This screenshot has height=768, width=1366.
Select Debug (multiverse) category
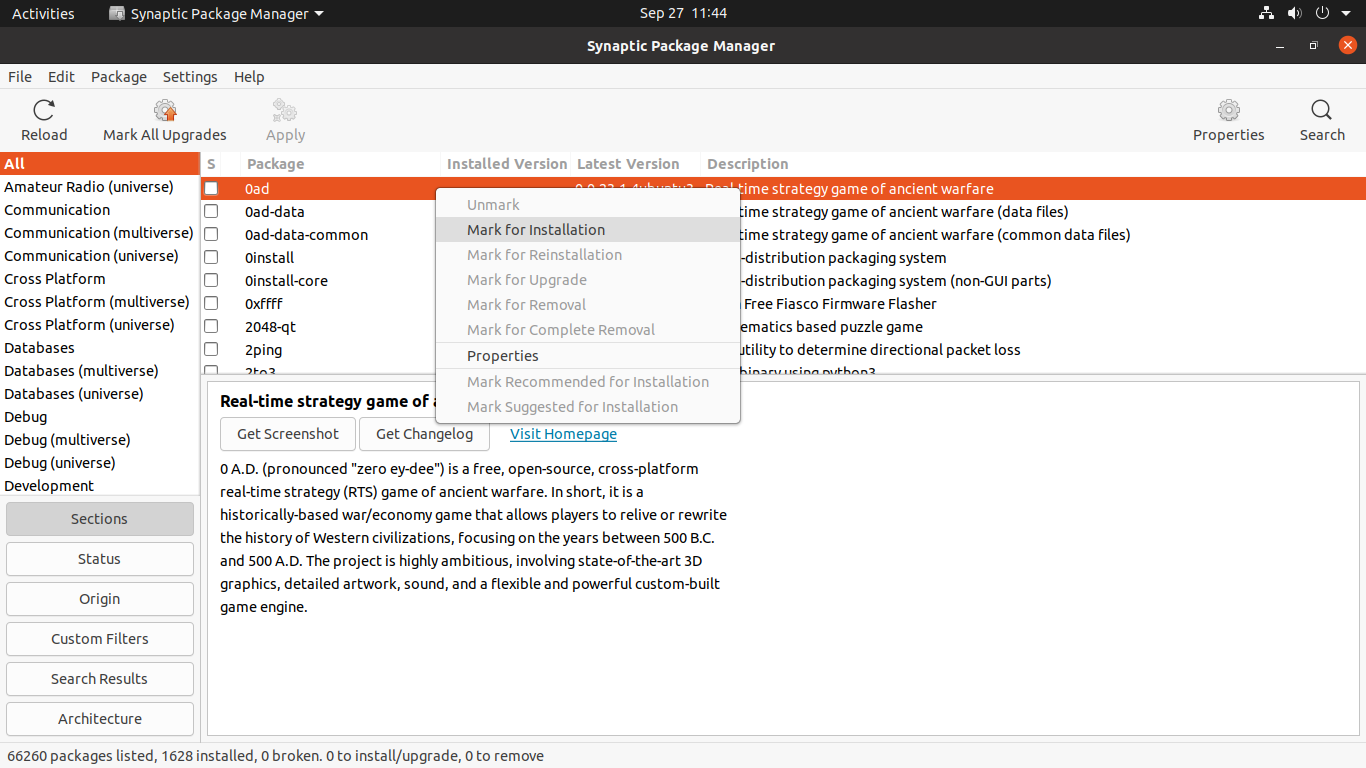tap(100, 440)
